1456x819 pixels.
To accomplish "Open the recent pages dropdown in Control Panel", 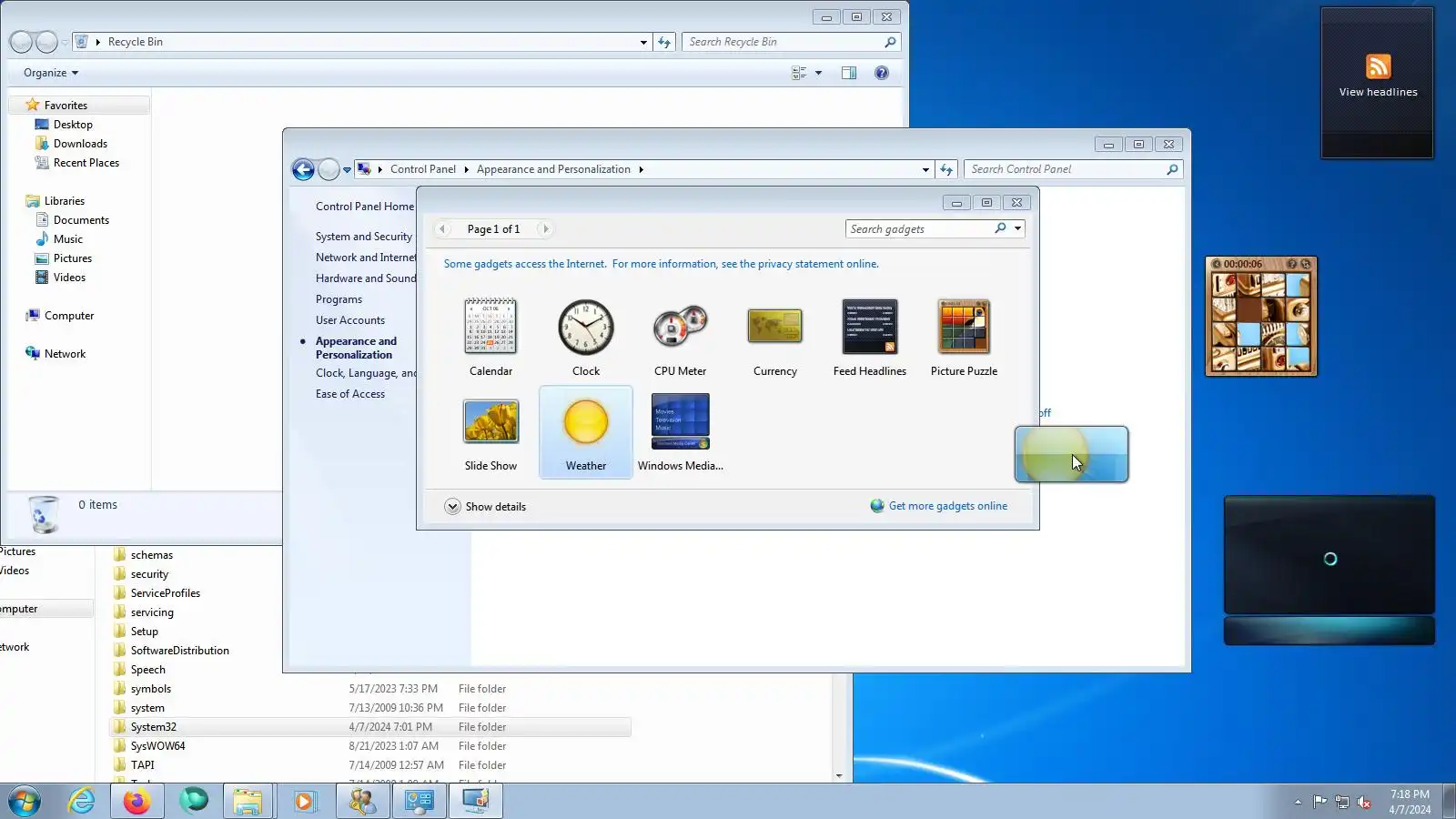I will click(x=347, y=170).
